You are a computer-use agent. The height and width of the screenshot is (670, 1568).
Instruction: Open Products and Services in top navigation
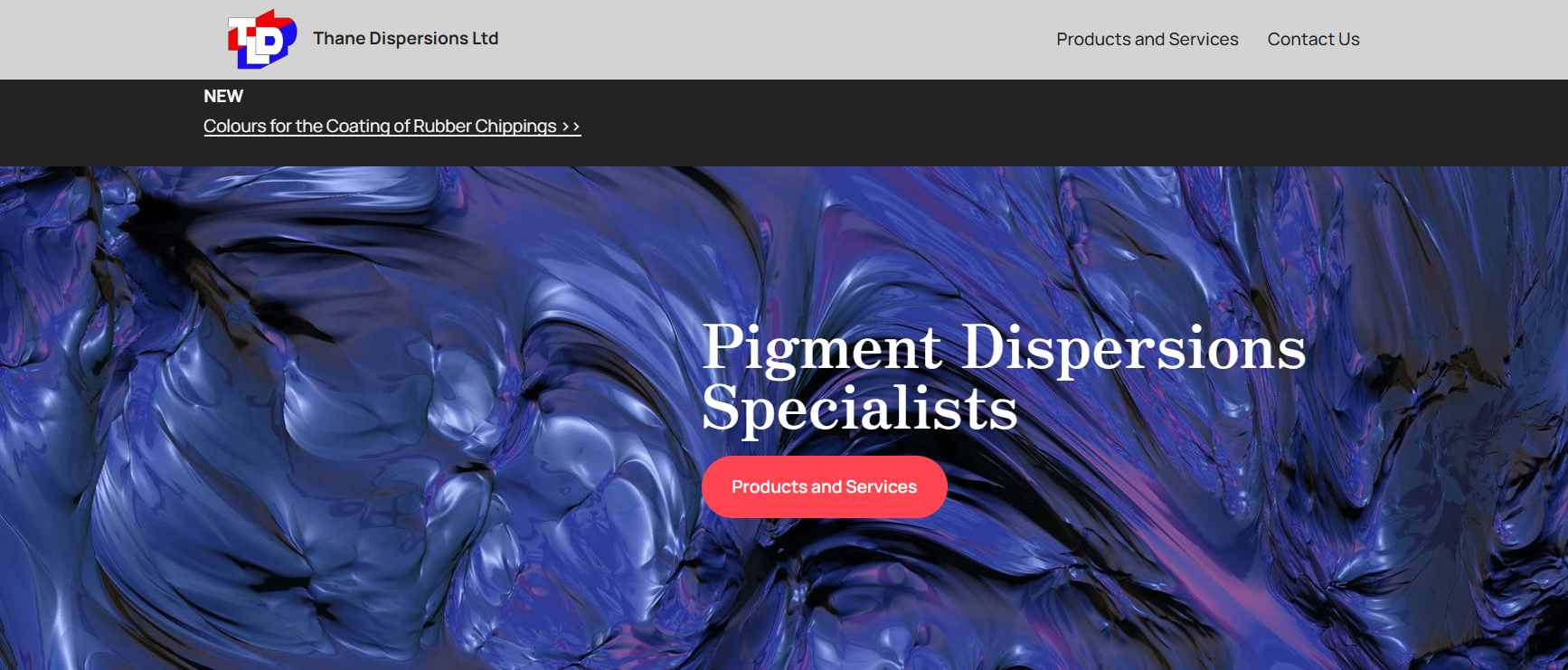[x=1147, y=39]
